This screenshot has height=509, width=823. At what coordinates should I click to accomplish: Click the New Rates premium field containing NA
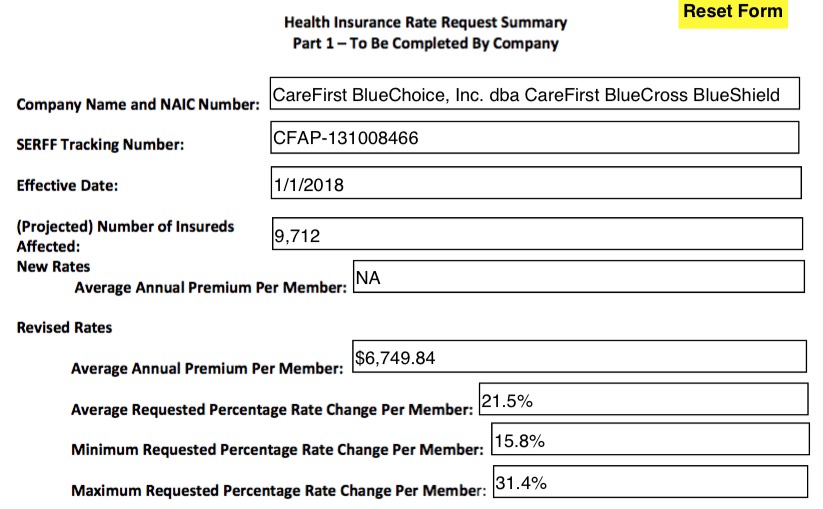click(x=578, y=276)
